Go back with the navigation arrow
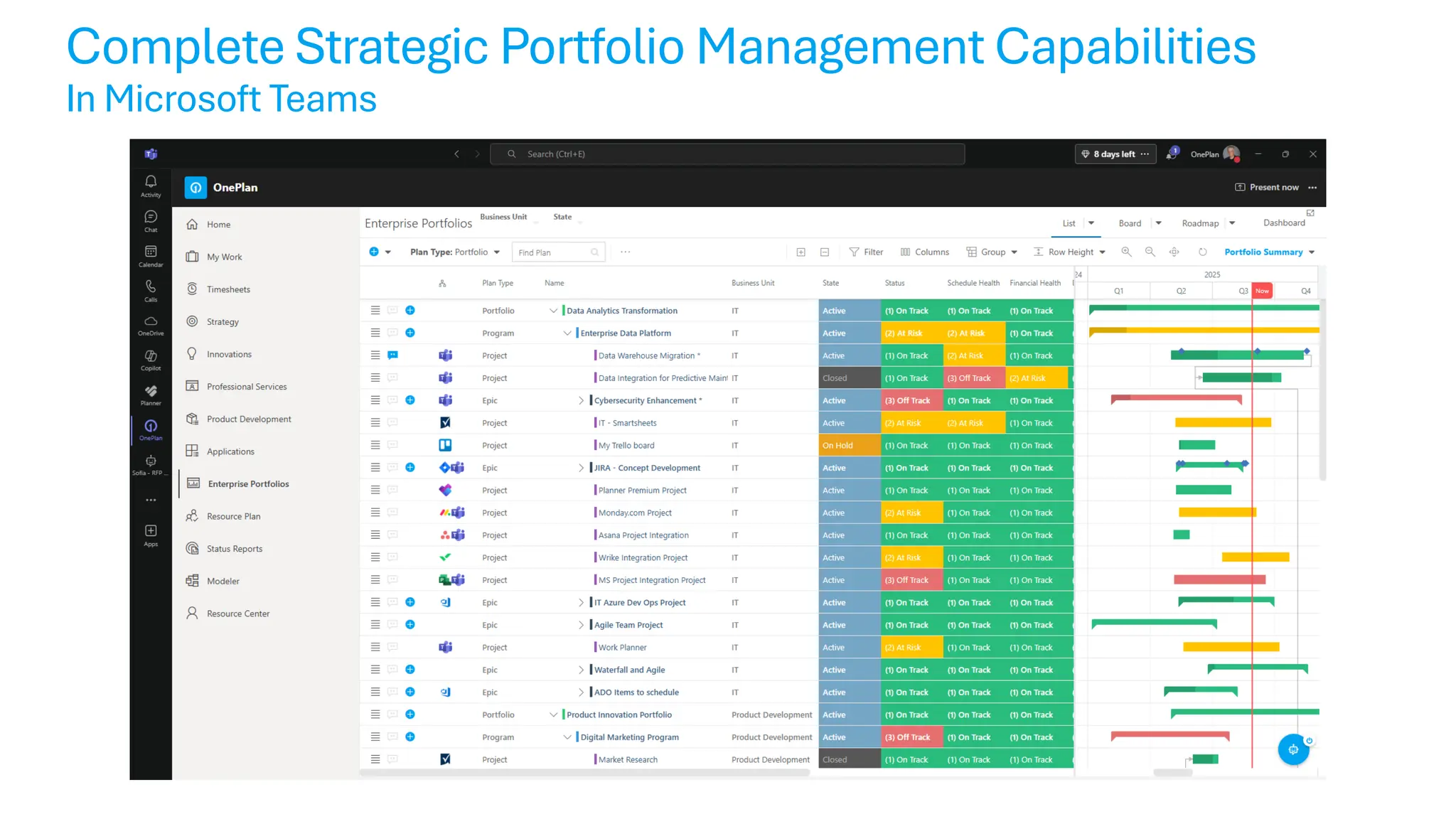This screenshot has width=1456, height=819. (x=456, y=154)
